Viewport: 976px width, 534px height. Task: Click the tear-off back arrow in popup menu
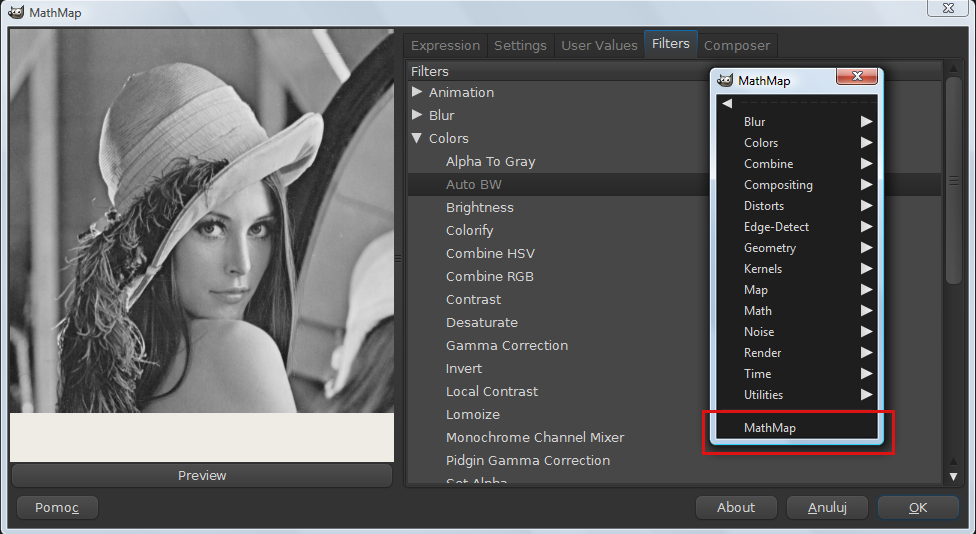pyautogui.click(x=726, y=103)
